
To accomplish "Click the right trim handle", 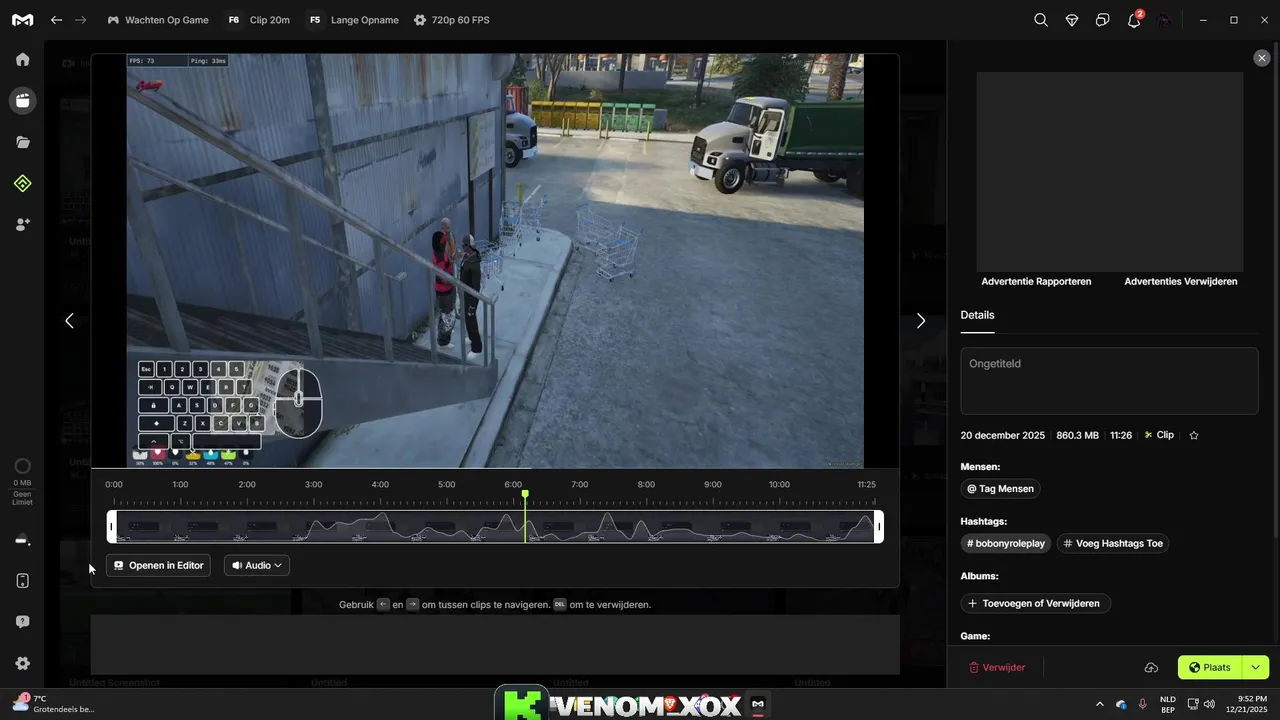I will [879, 527].
